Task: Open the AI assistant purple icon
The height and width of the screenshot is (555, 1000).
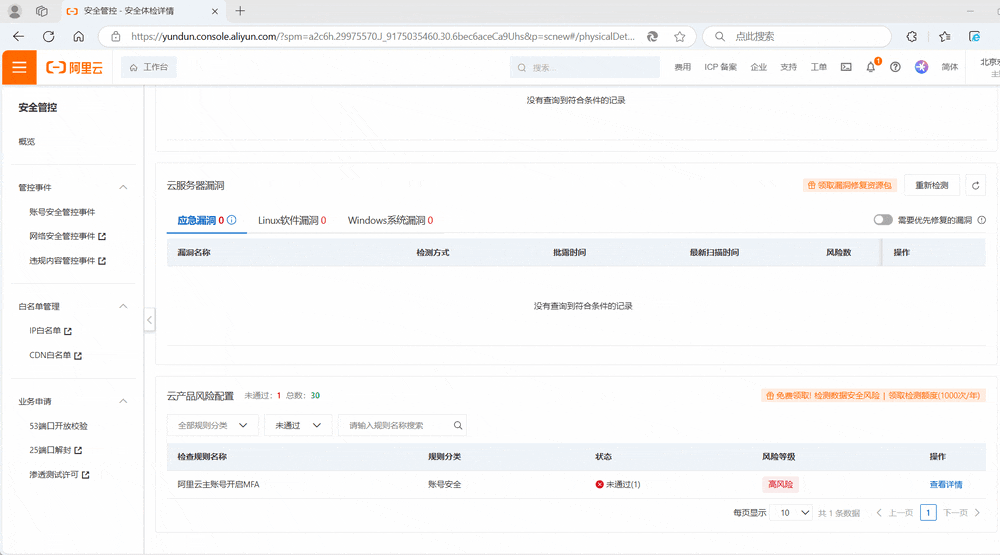Action: (x=922, y=67)
